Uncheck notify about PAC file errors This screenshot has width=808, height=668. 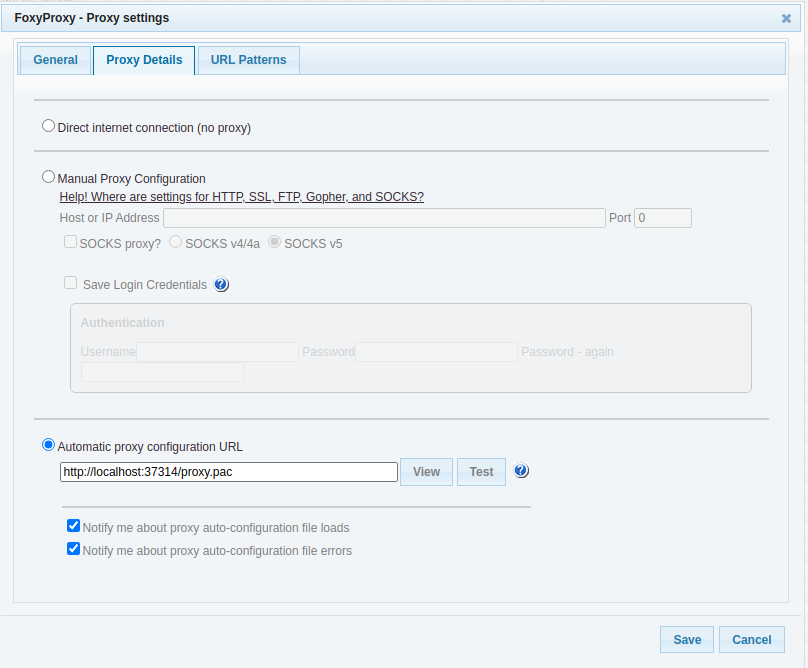point(74,548)
